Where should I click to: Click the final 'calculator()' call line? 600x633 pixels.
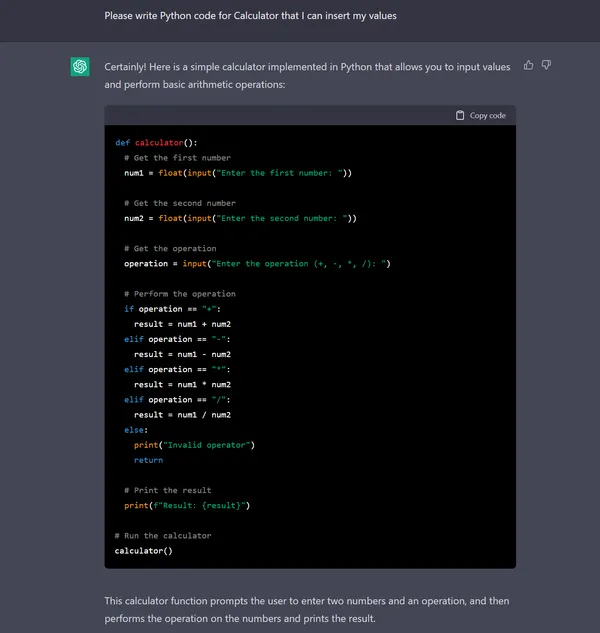pos(144,551)
